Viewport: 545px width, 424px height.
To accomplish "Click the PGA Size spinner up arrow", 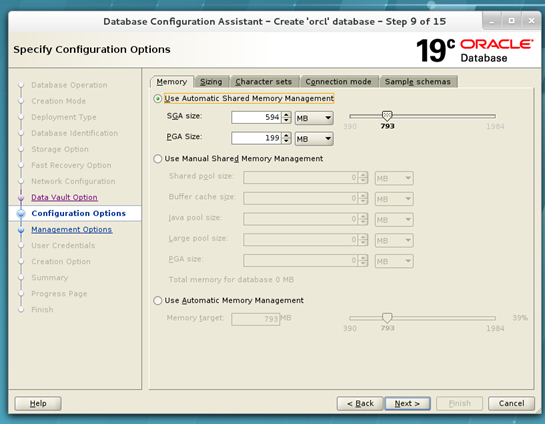I will click(286, 135).
